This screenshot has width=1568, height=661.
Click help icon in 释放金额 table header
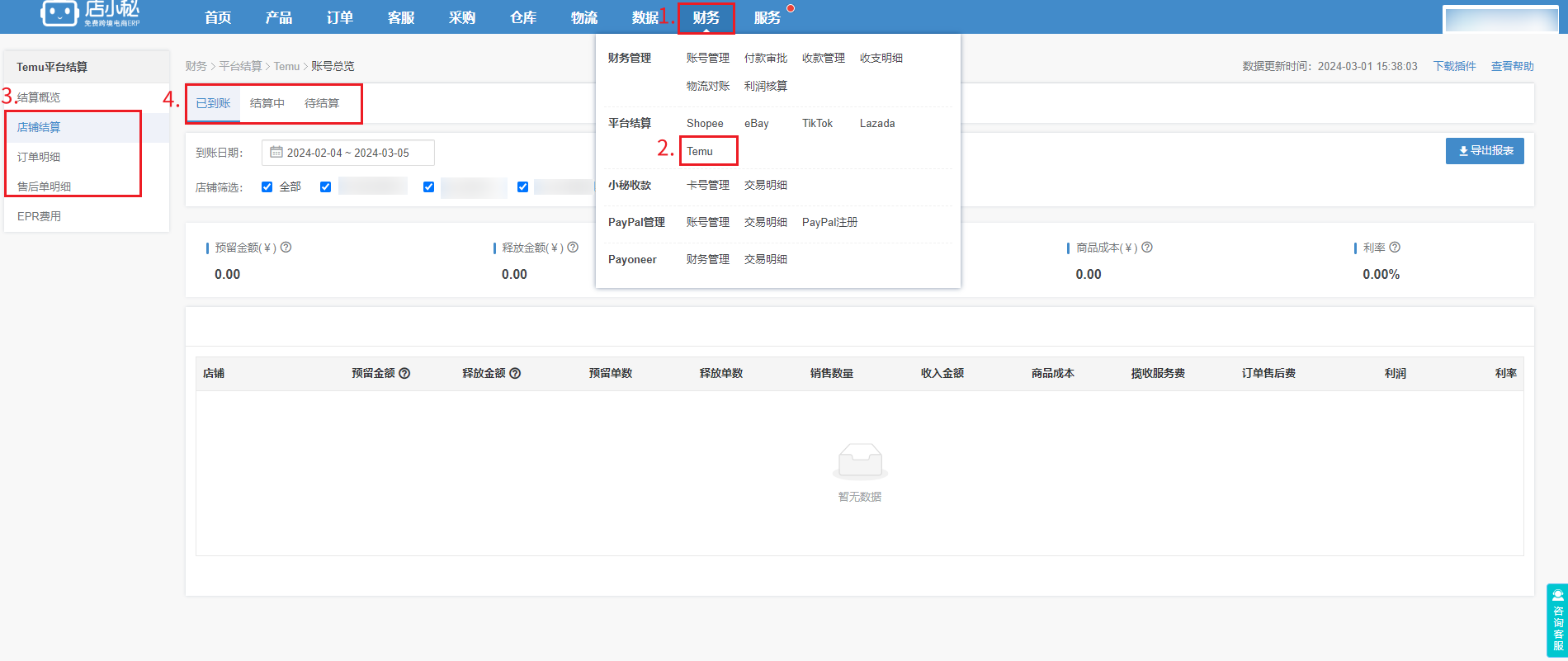tap(515, 373)
